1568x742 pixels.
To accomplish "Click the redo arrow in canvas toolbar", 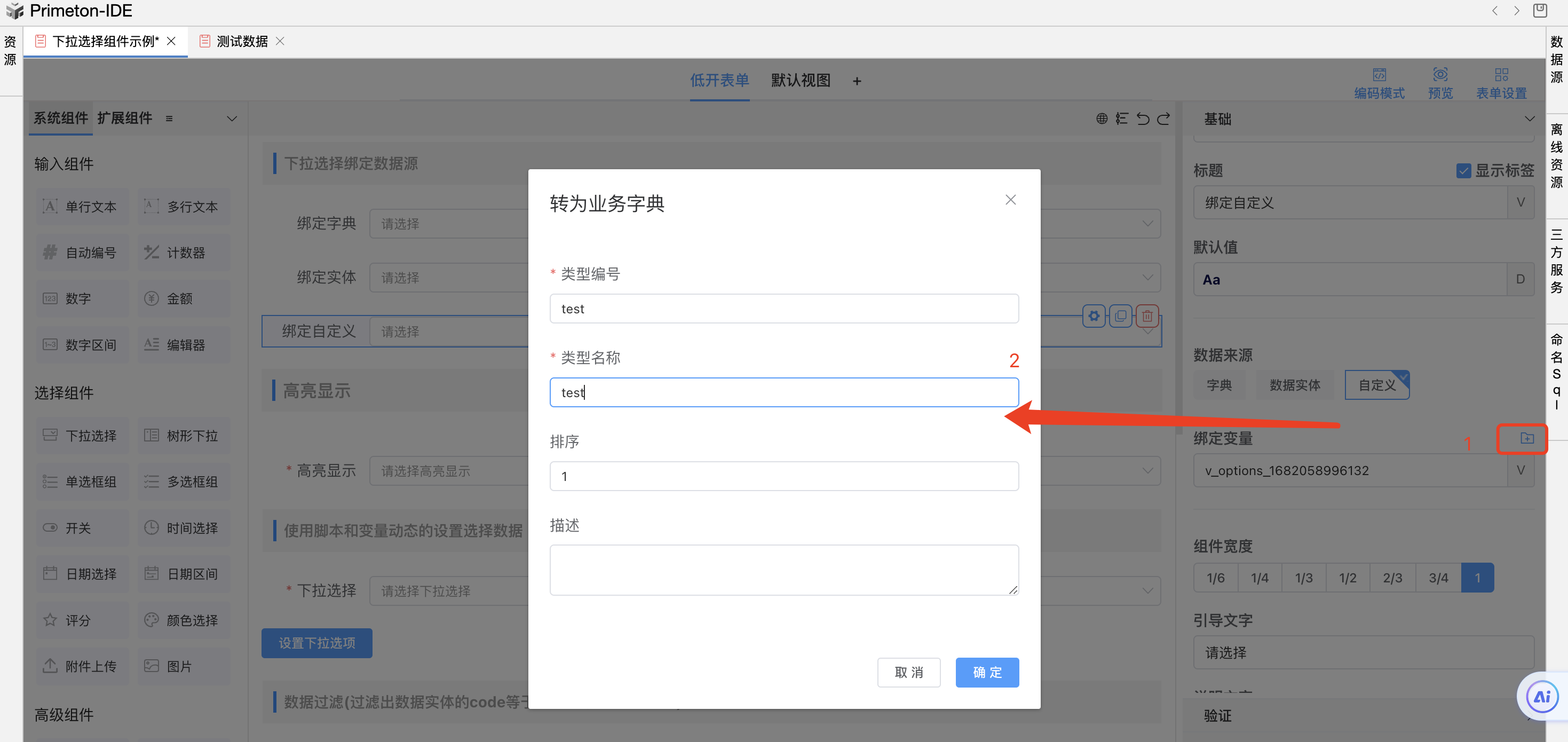I will point(1163,119).
